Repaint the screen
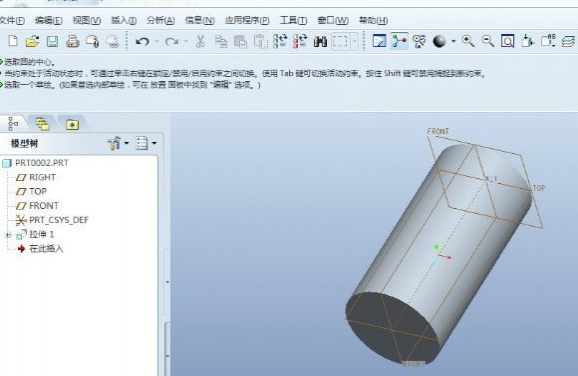This screenshot has width=578, height=376. coord(379,41)
